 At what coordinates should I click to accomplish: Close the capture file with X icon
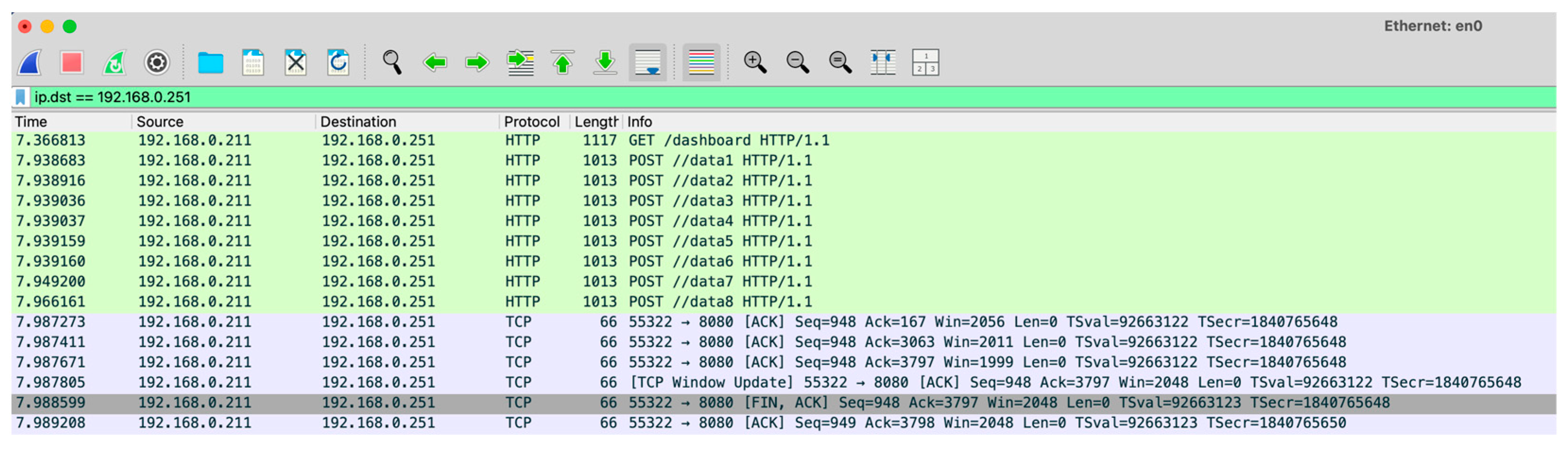(x=295, y=63)
